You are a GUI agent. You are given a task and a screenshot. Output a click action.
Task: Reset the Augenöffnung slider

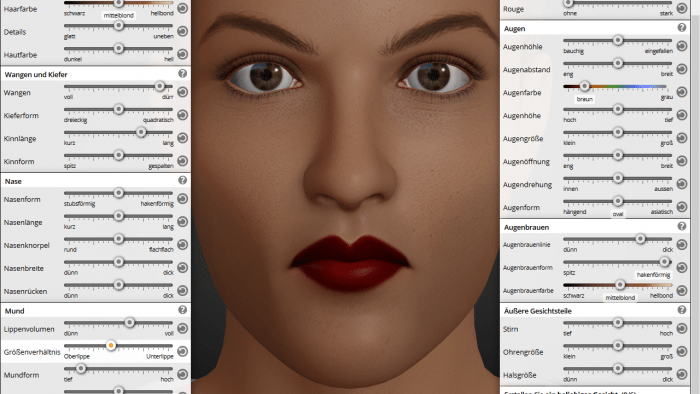[x=682, y=161]
